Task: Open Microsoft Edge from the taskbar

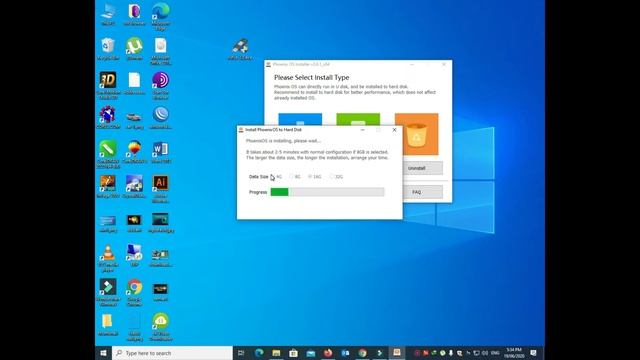Action: coord(259,353)
